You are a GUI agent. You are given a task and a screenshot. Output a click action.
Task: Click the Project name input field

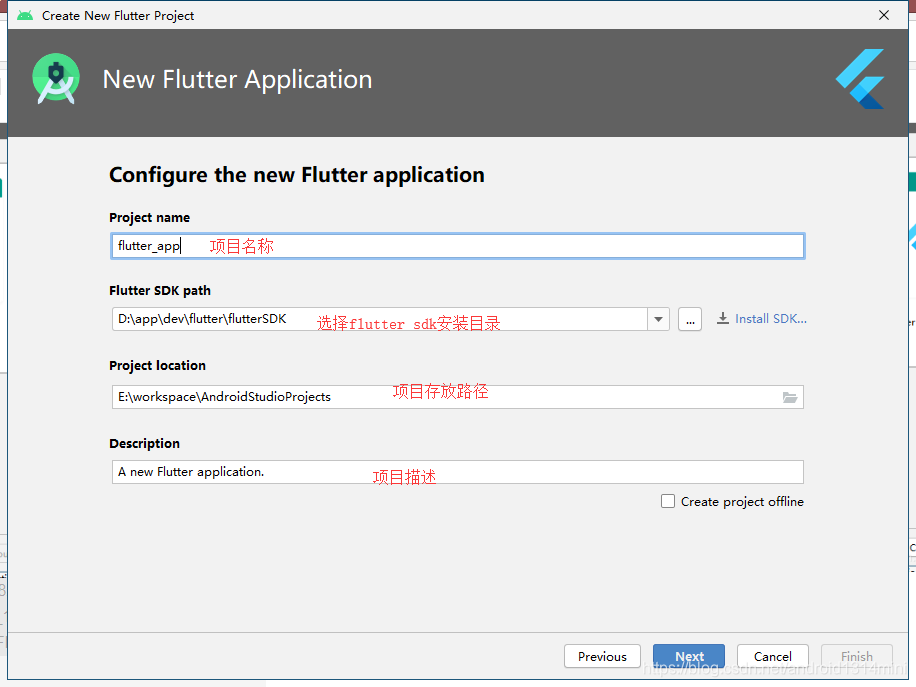click(457, 246)
